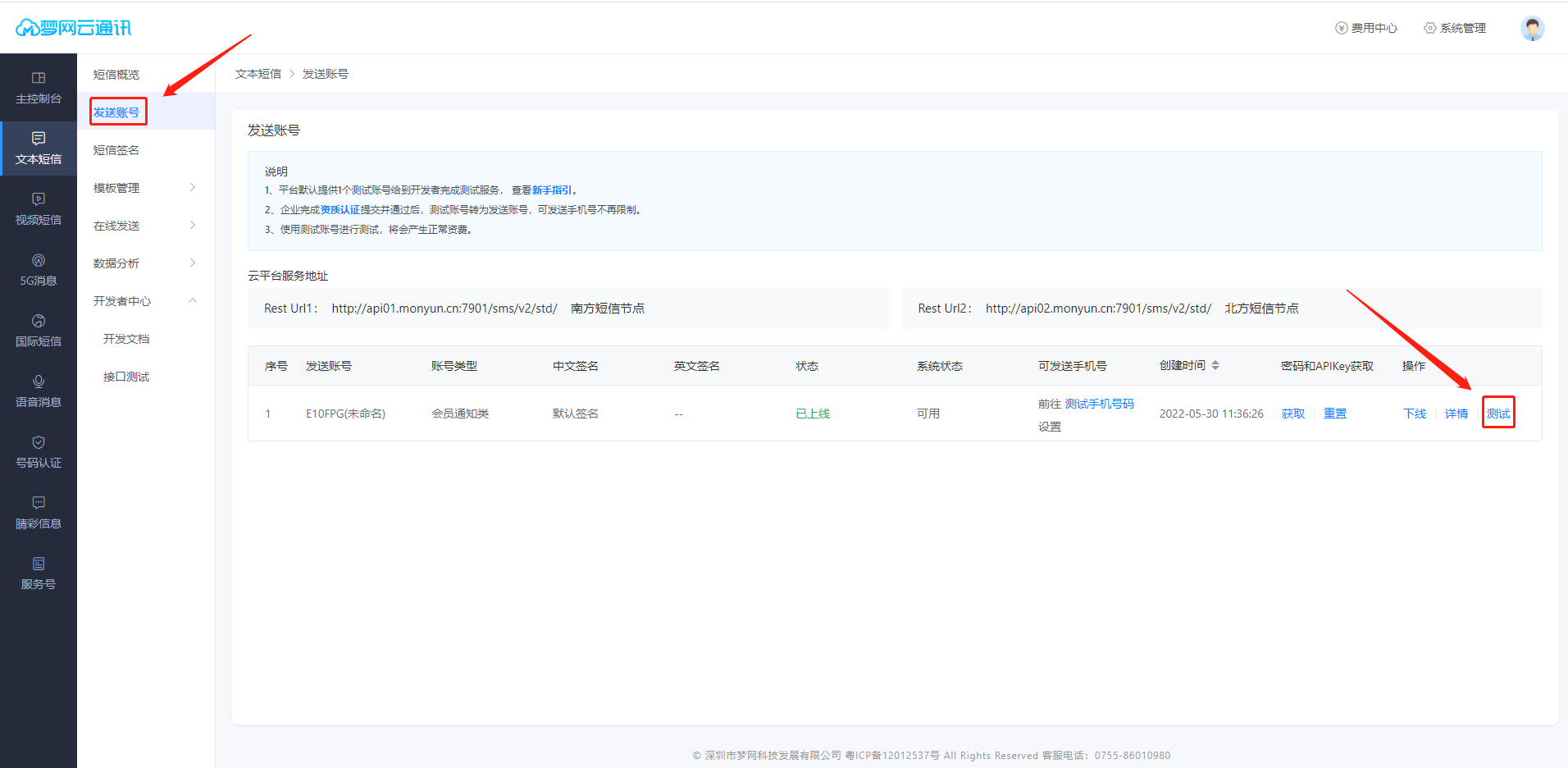Screen dimensions: 1568x768
Task: Open 睛彩信息 section
Action: point(39,513)
